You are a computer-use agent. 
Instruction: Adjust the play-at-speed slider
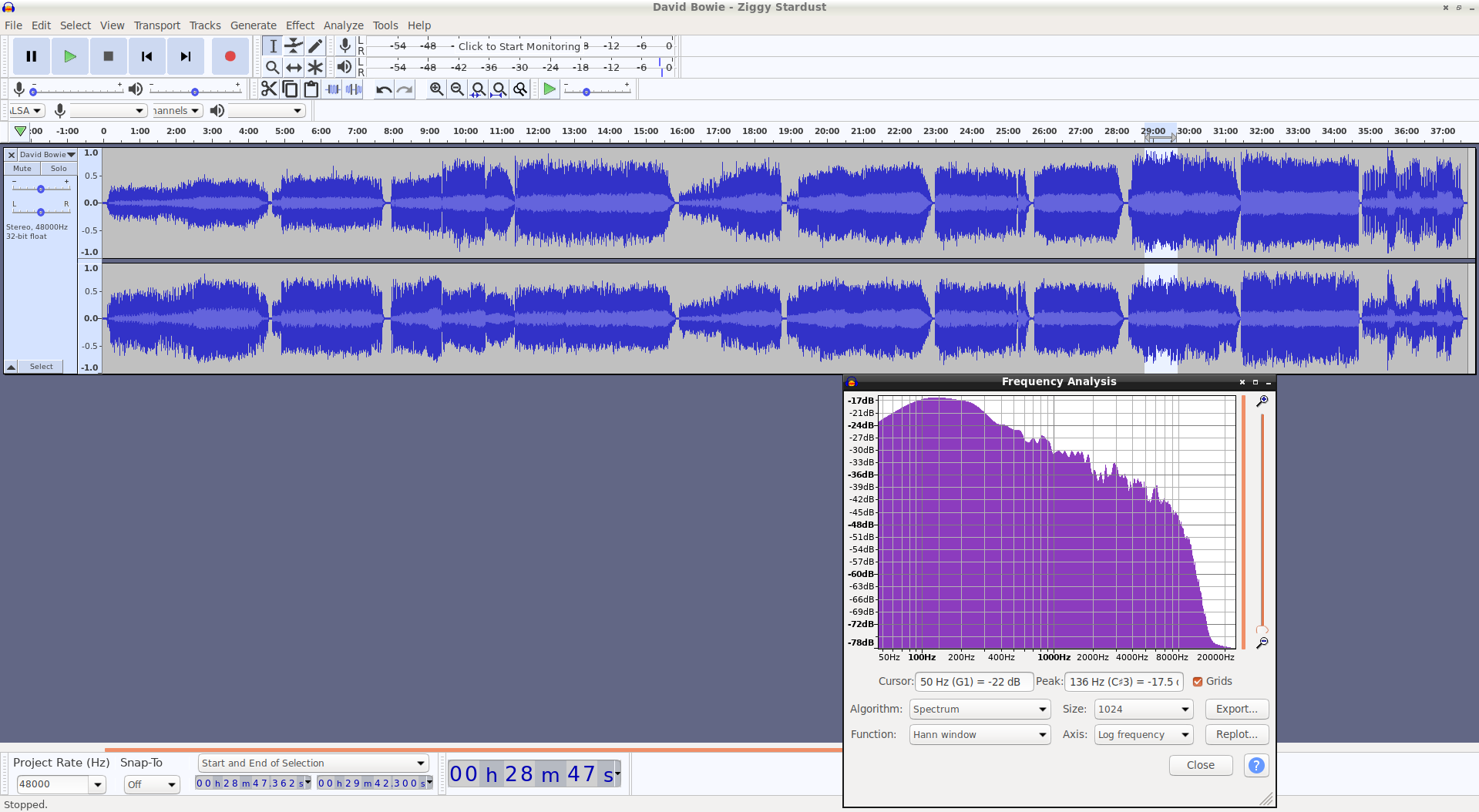597,91
